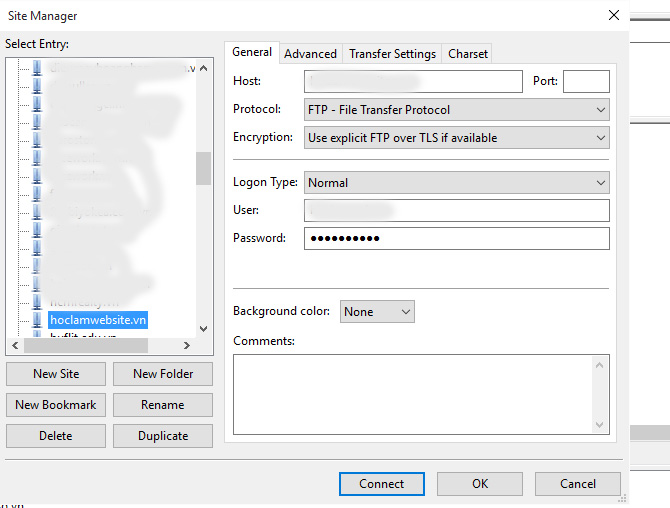Click the site list scroll right arrow
The image size is (670, 508).
point(189,345)
